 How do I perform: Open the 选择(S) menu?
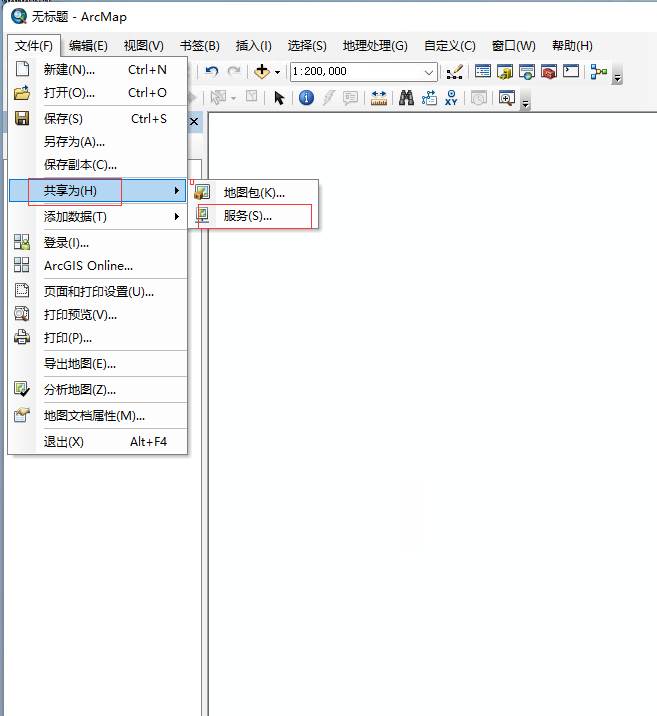(307, 46)
